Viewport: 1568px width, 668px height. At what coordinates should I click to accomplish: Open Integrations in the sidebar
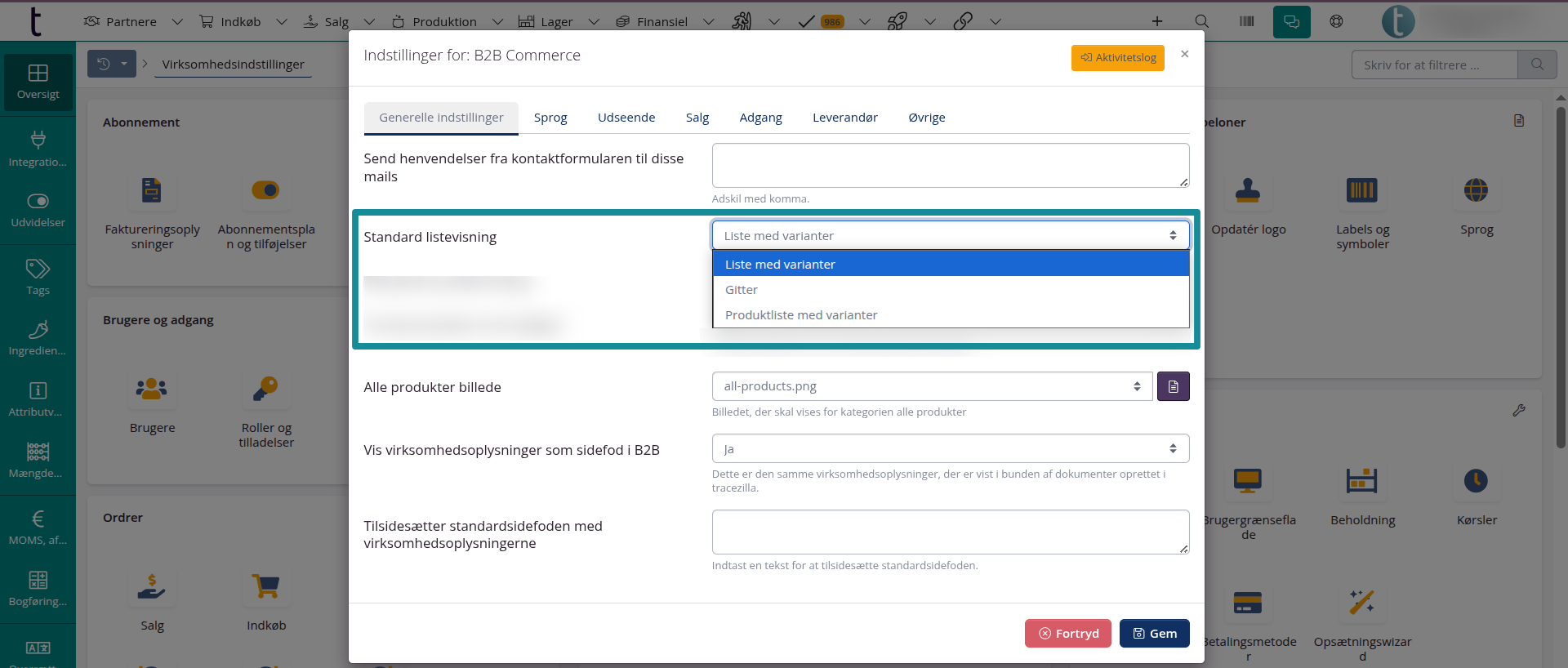(38, 149)
